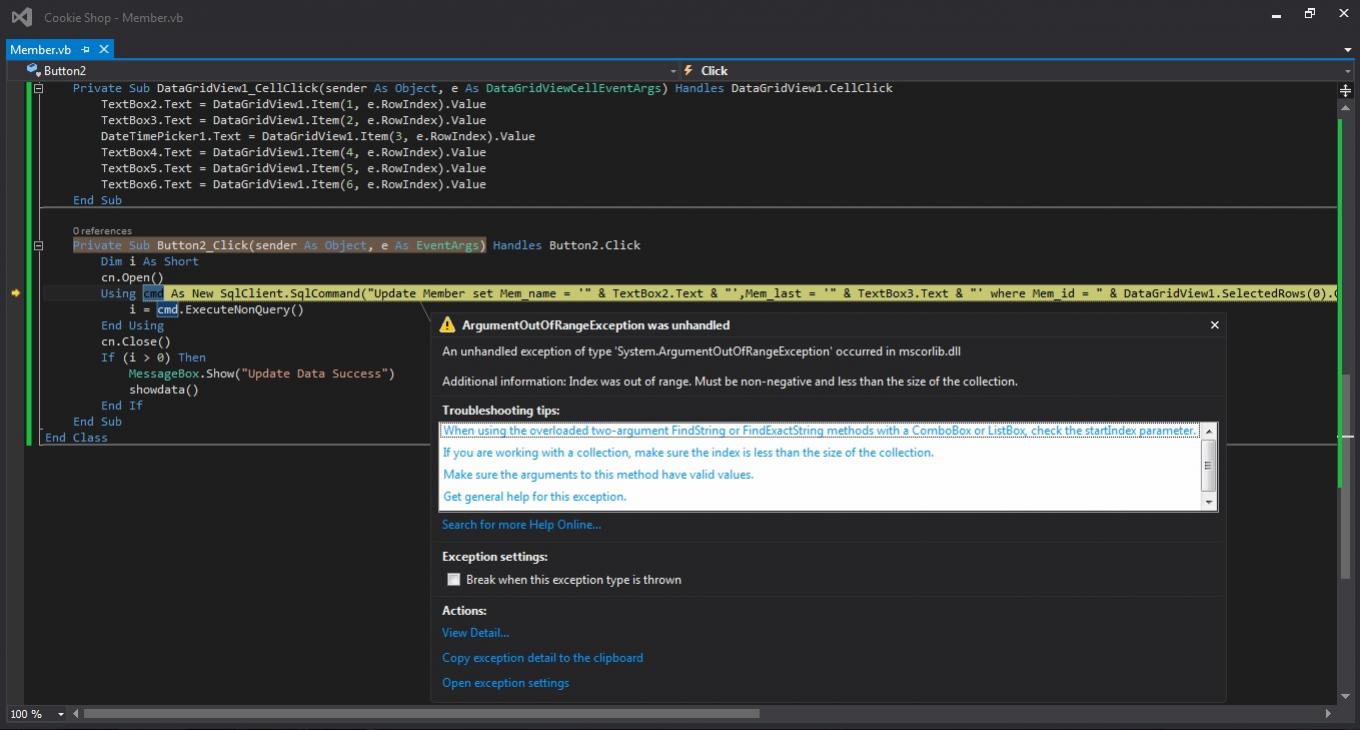Open the 100 % zoom dropdown

pos(61,714)
